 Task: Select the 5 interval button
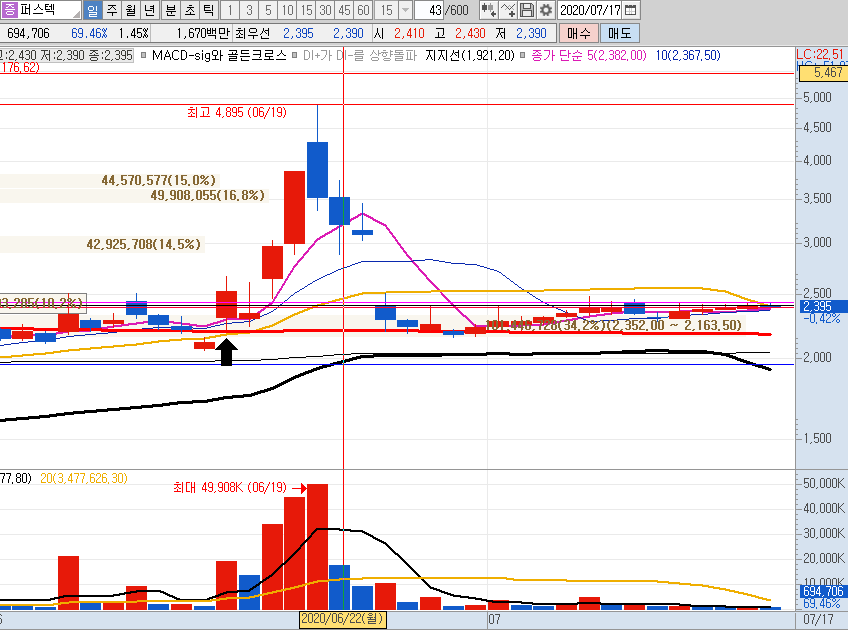(268, 10)
